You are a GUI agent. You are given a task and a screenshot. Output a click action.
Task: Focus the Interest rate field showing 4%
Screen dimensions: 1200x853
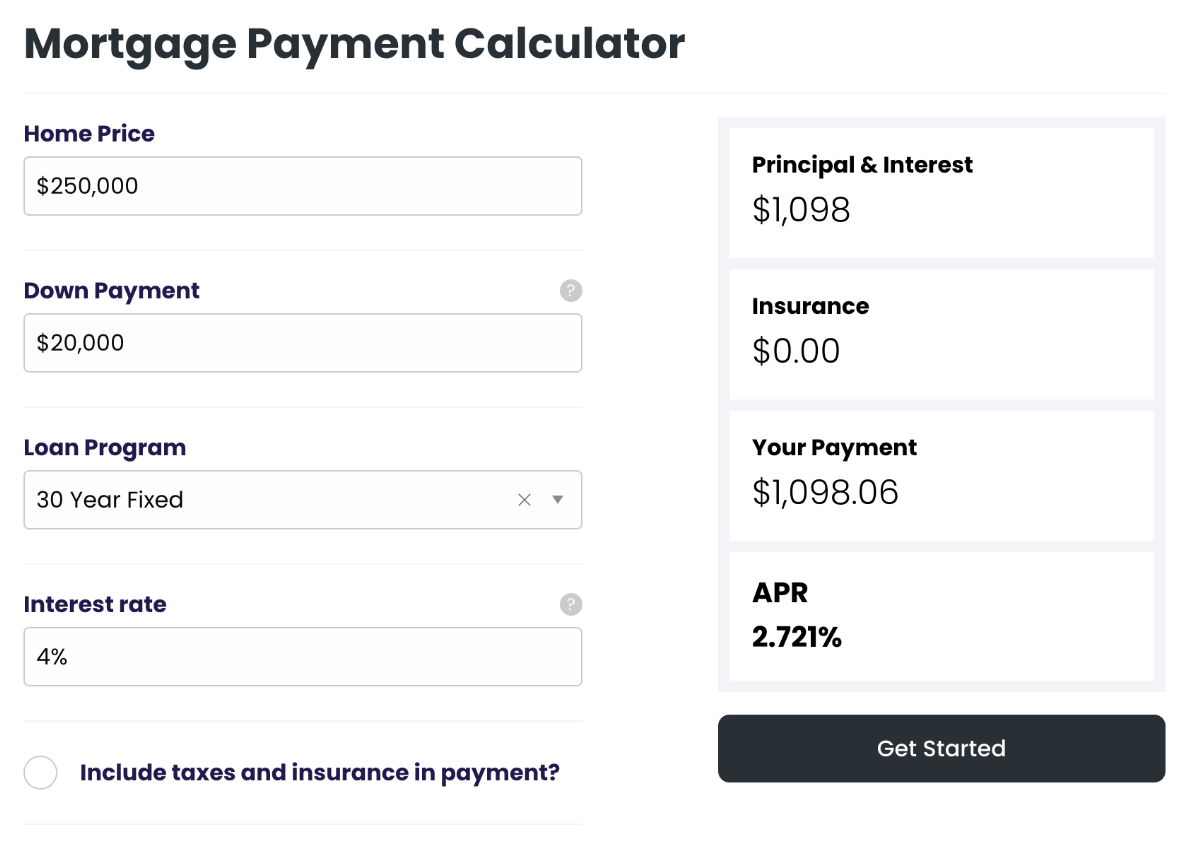tap(303, 657)
